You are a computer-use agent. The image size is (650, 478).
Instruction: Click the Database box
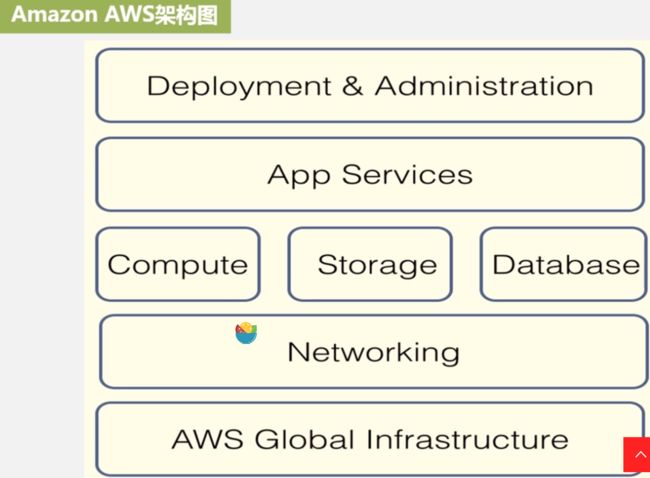tap(564, 264)
